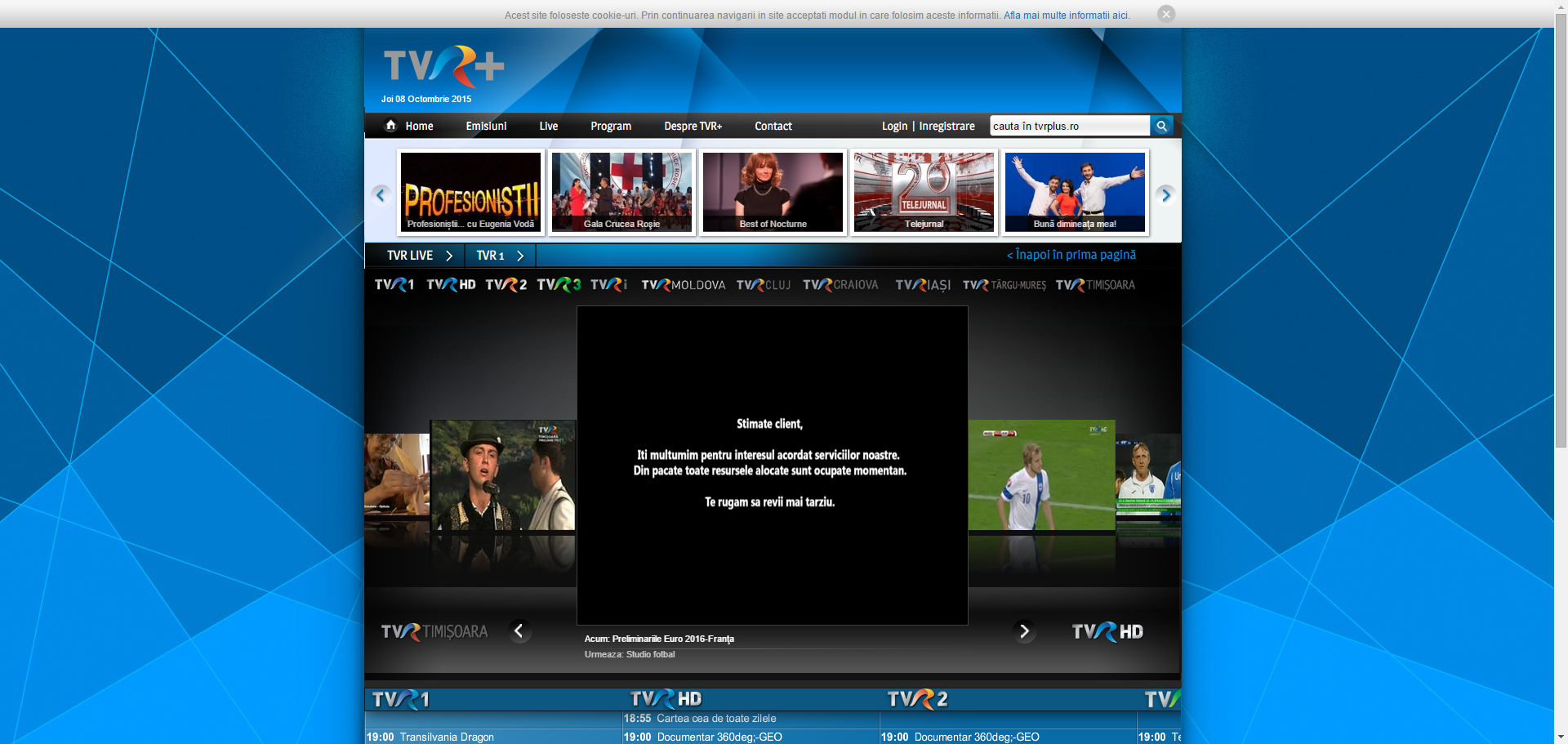
Task: Open the Emisiuni menu
Action: click(x=486, y=126)
